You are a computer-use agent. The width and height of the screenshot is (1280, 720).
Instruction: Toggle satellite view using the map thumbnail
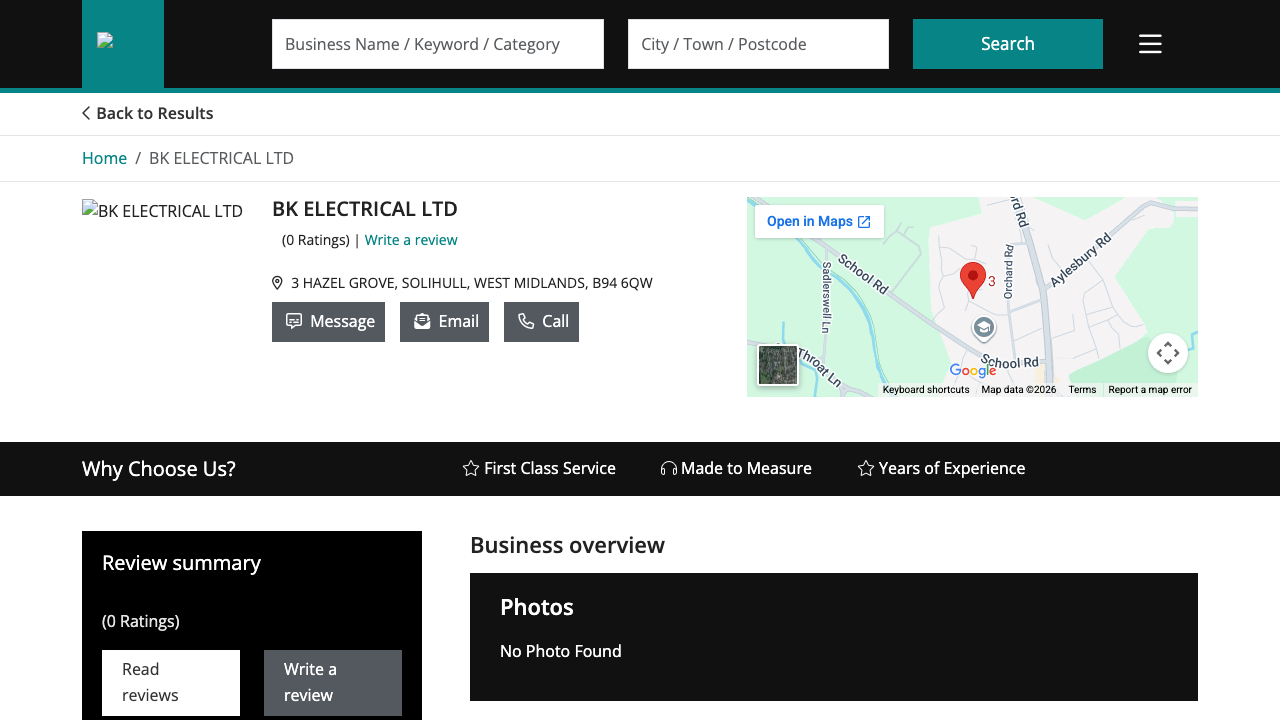point(777,365)
